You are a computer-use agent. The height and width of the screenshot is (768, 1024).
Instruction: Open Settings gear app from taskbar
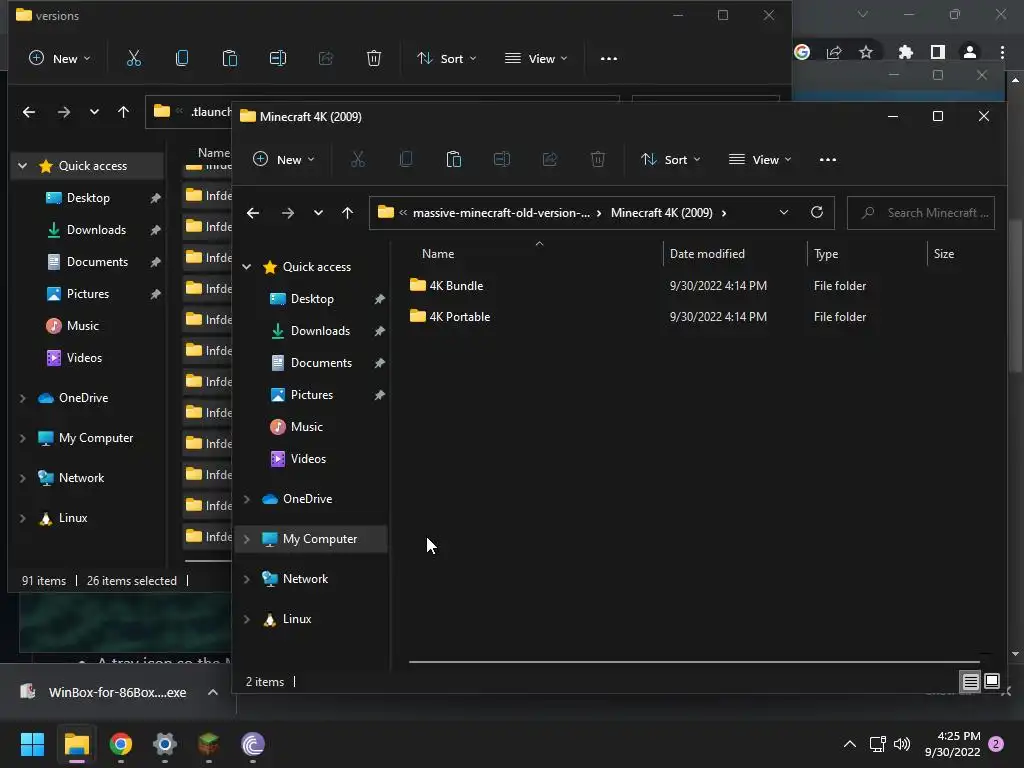click(165, 744)
